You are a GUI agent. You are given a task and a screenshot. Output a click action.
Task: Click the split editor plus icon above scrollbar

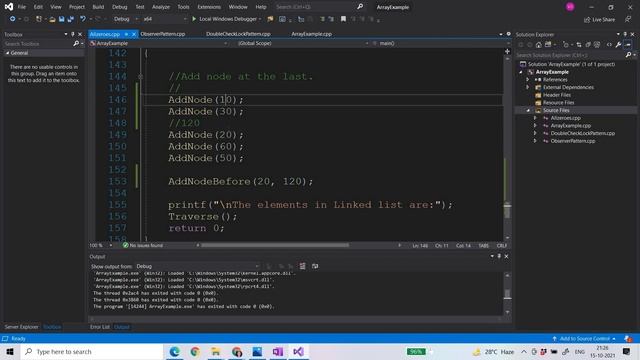507,51
